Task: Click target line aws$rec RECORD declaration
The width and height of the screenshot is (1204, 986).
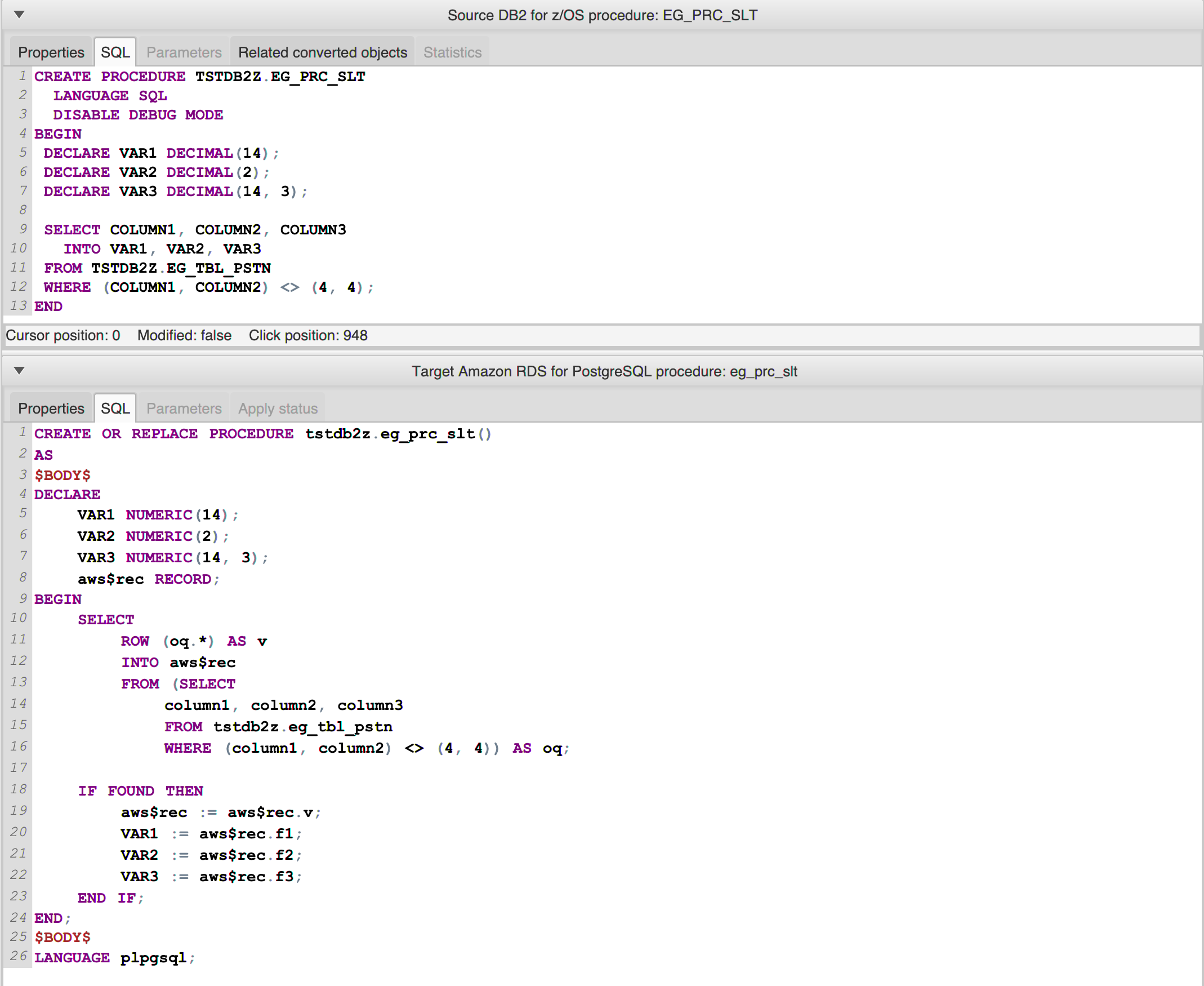Action: point(148,579)
